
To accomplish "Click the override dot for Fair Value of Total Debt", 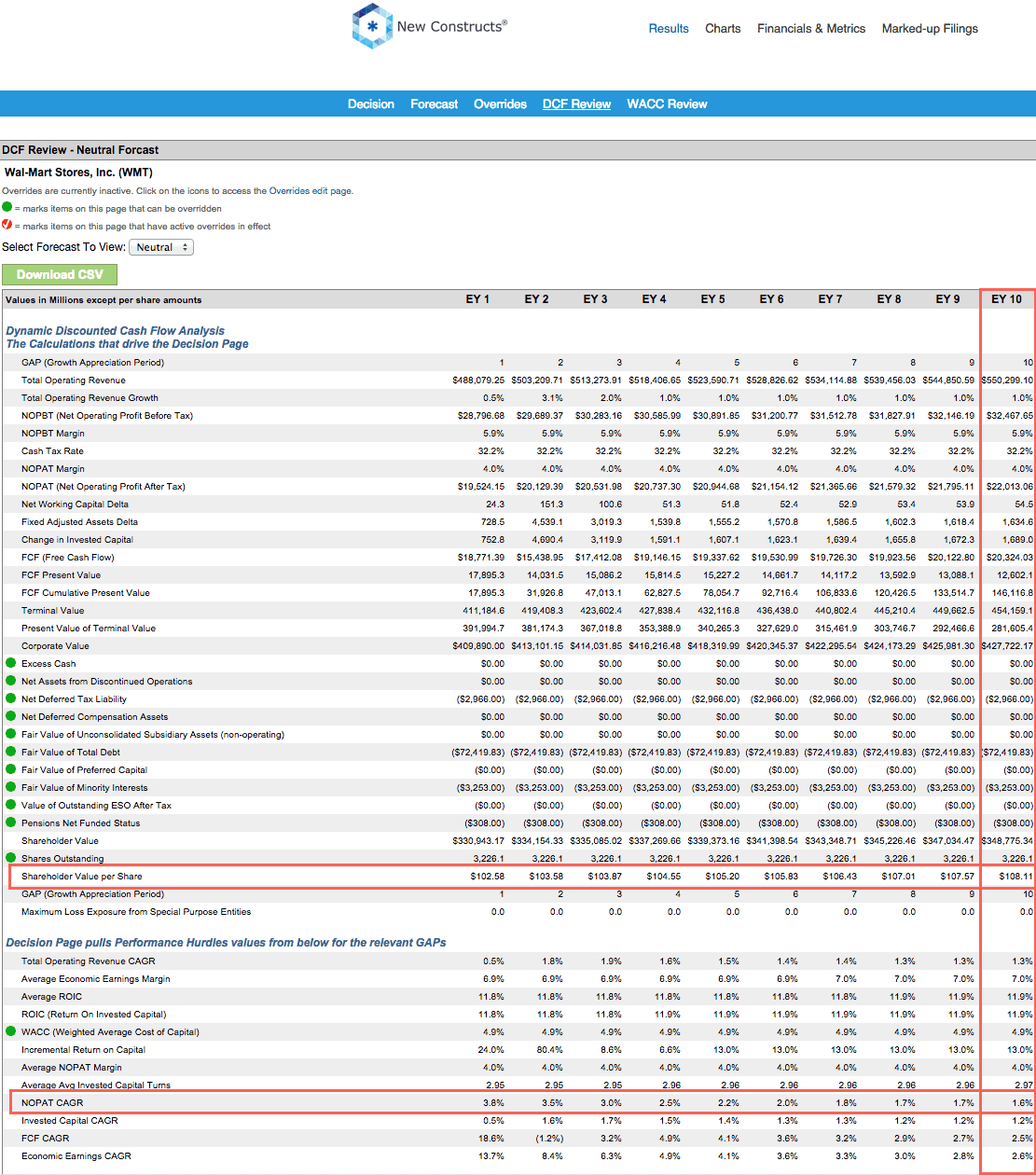I will click(11, 752).
